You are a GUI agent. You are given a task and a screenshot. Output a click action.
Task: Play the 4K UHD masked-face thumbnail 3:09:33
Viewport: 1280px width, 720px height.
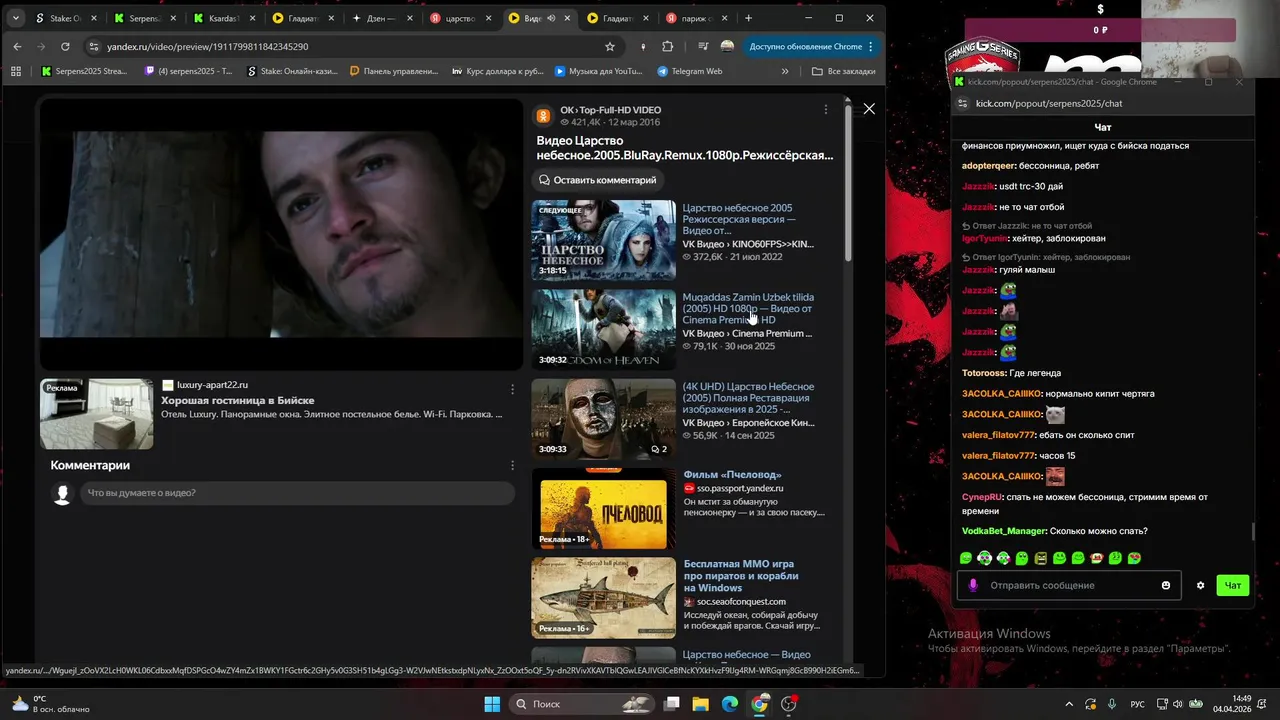(603, 419)
